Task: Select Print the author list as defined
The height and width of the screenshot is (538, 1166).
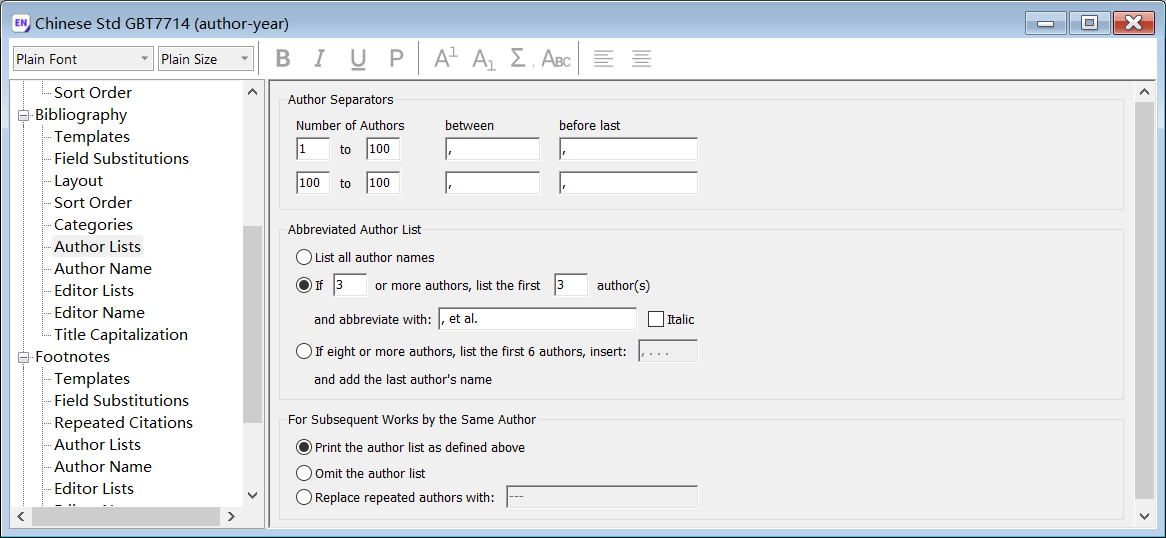Action: [x=303, y=447]
